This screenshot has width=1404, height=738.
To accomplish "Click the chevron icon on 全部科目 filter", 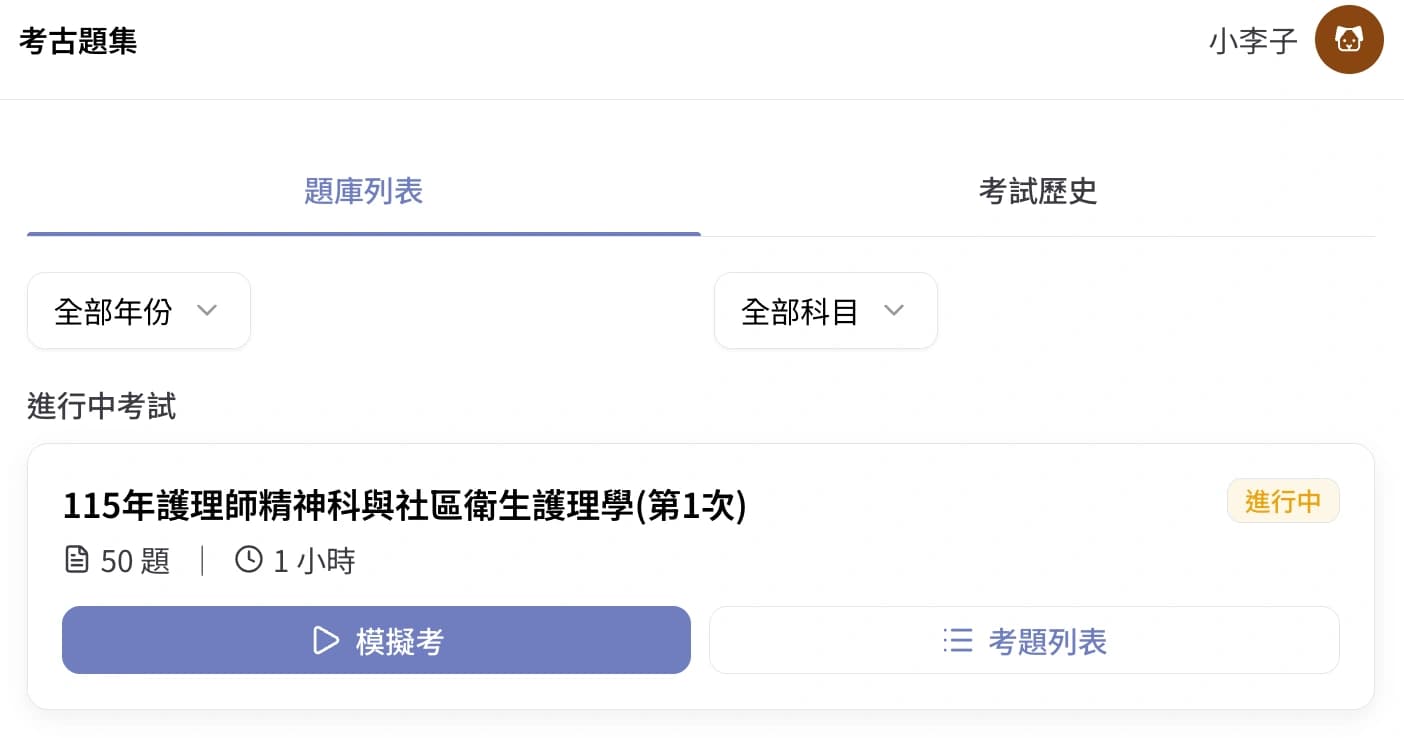I will pyautogui.click(x=894, y=311).
